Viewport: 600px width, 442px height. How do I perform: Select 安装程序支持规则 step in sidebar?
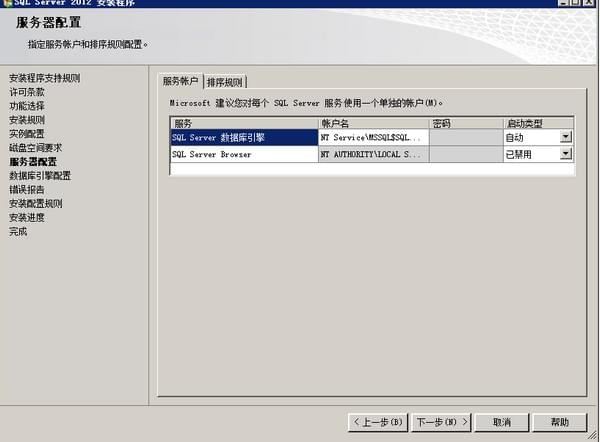pyautogui.click(x=45, y=78)
